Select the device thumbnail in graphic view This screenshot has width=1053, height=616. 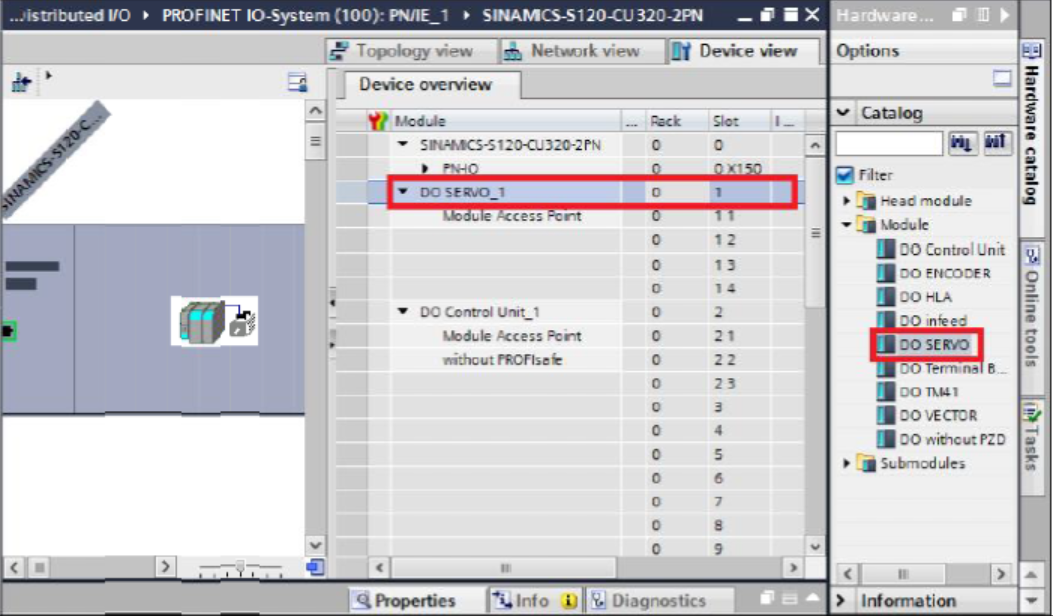coord(214,321)
